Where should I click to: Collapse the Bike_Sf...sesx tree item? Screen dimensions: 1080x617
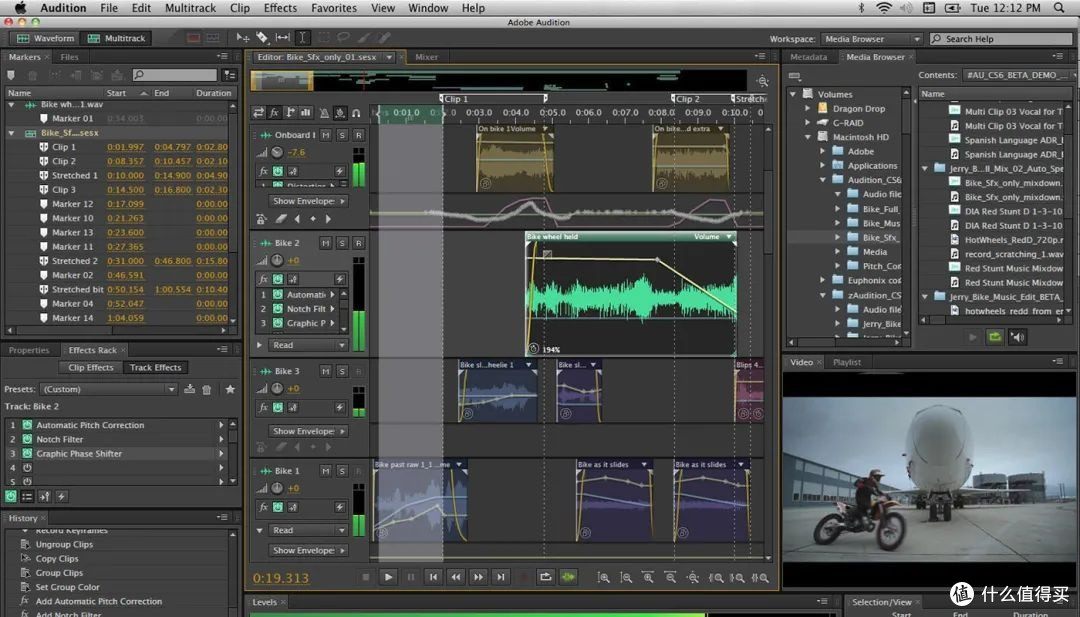click(12, 133)
